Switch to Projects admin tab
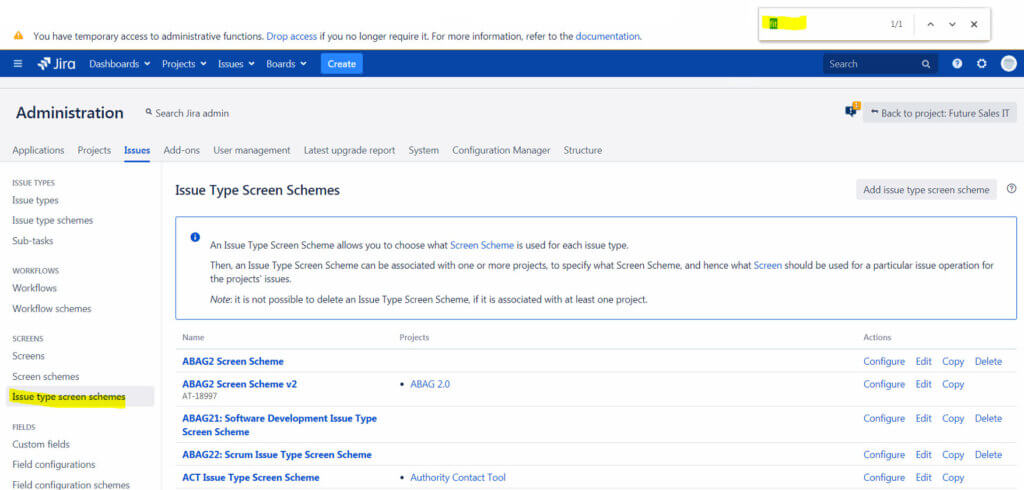Image resolution: width=1024 pixels, height=490 pixels. 94,150
